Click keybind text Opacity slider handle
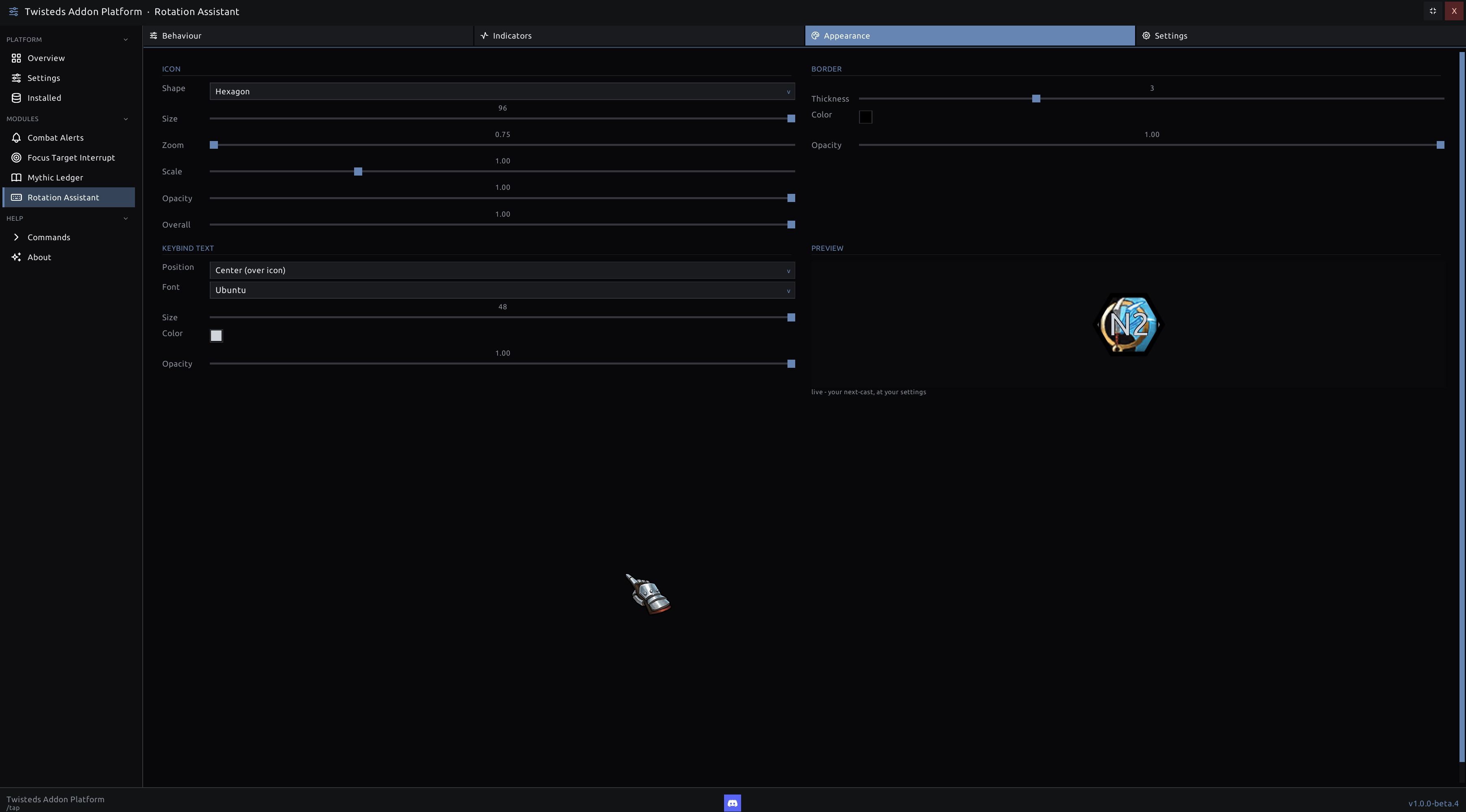 click(791, 364)
